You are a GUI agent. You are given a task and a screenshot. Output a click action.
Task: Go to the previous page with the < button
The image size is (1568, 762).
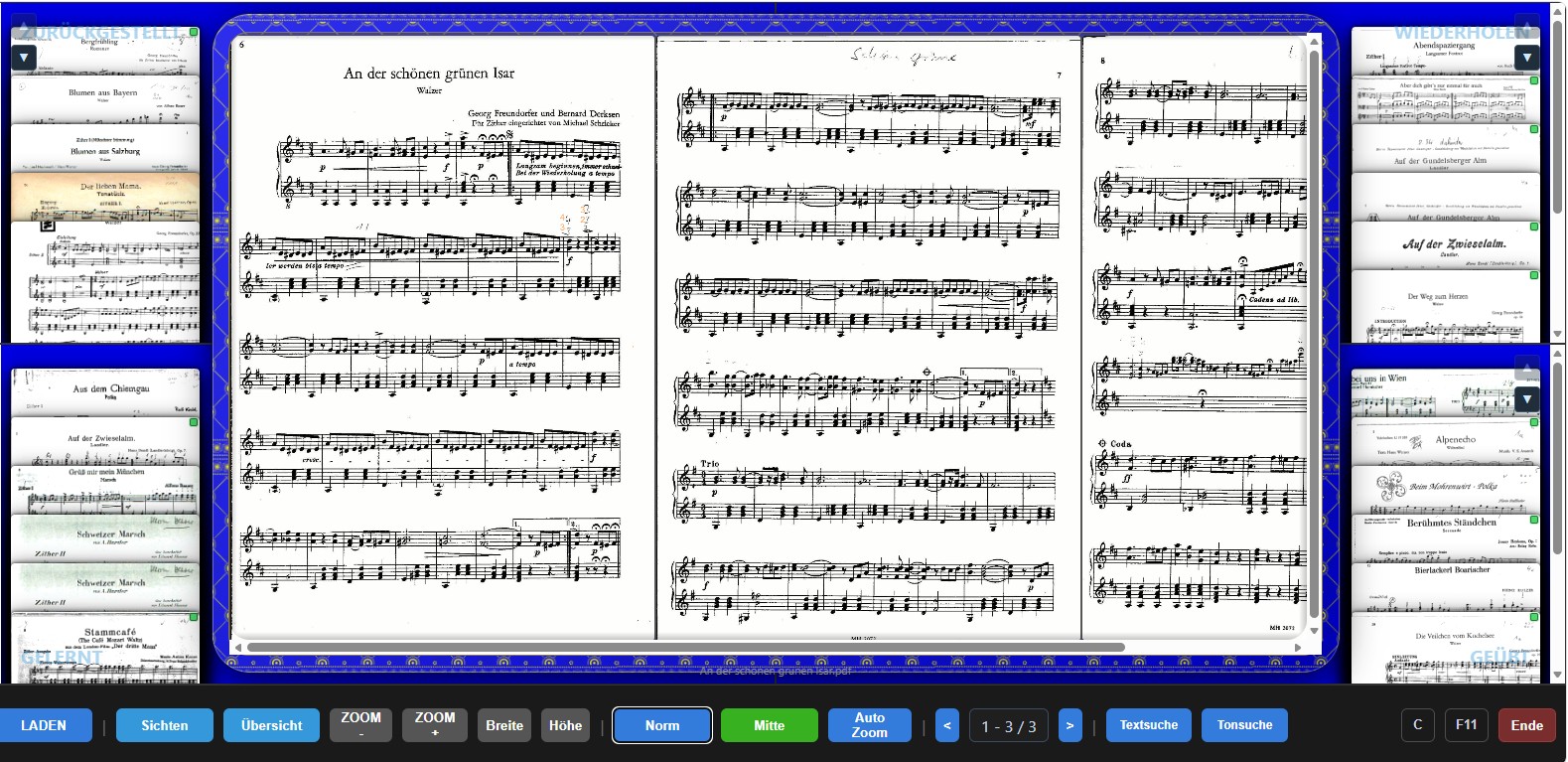click(x=947, y=725)
